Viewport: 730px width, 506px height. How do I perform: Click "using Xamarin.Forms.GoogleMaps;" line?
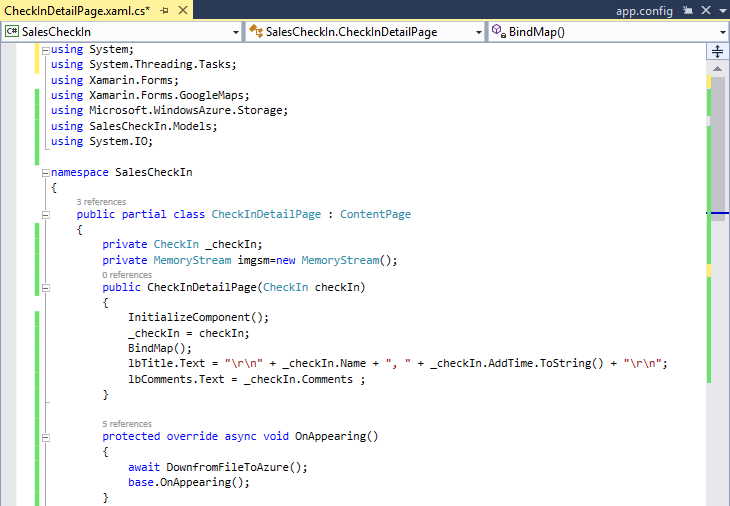click(x=150, y=95)
